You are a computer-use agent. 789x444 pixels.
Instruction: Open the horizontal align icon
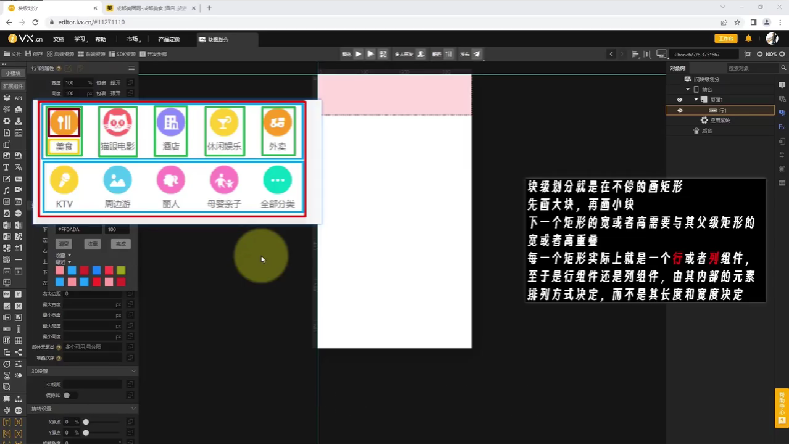[635, 54]
